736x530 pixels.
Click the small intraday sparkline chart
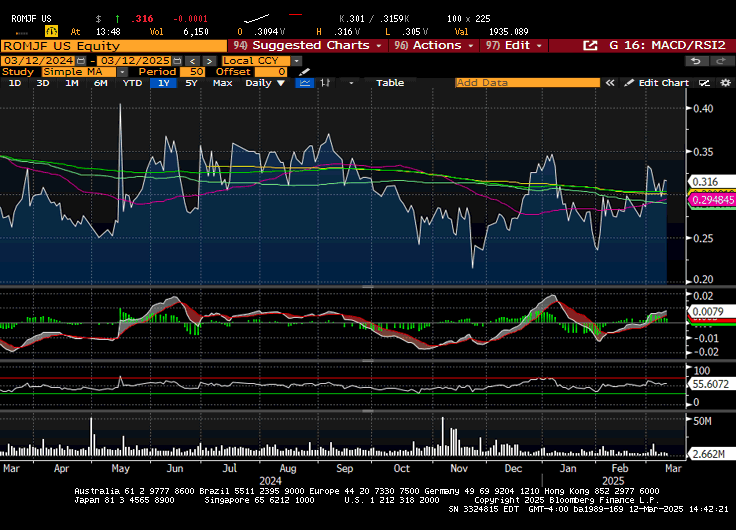(x=257, y=19)
